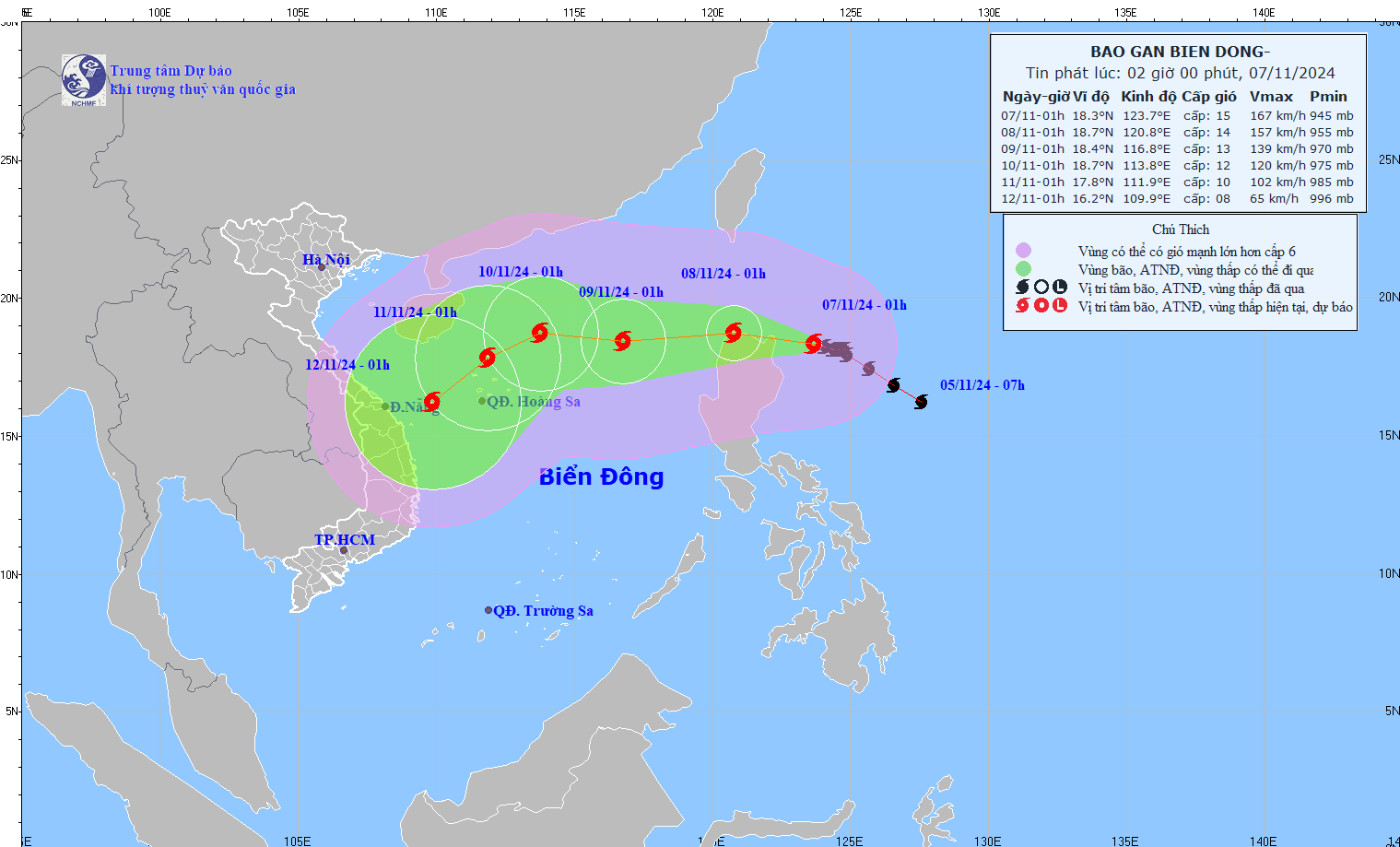Click the '12/11-01h' table row date
Screen dimensions: 1400x847
tap(1032, 199)
